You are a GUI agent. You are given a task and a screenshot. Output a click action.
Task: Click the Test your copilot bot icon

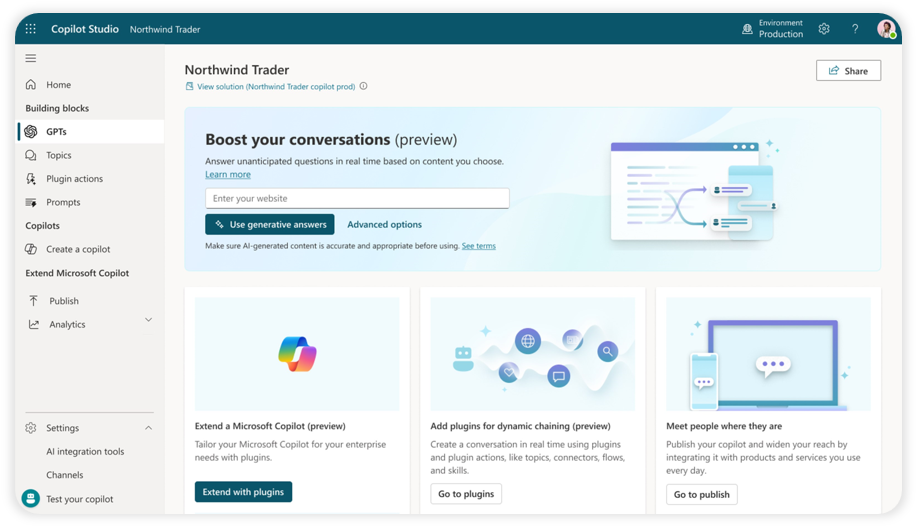(x=31, y=498)
